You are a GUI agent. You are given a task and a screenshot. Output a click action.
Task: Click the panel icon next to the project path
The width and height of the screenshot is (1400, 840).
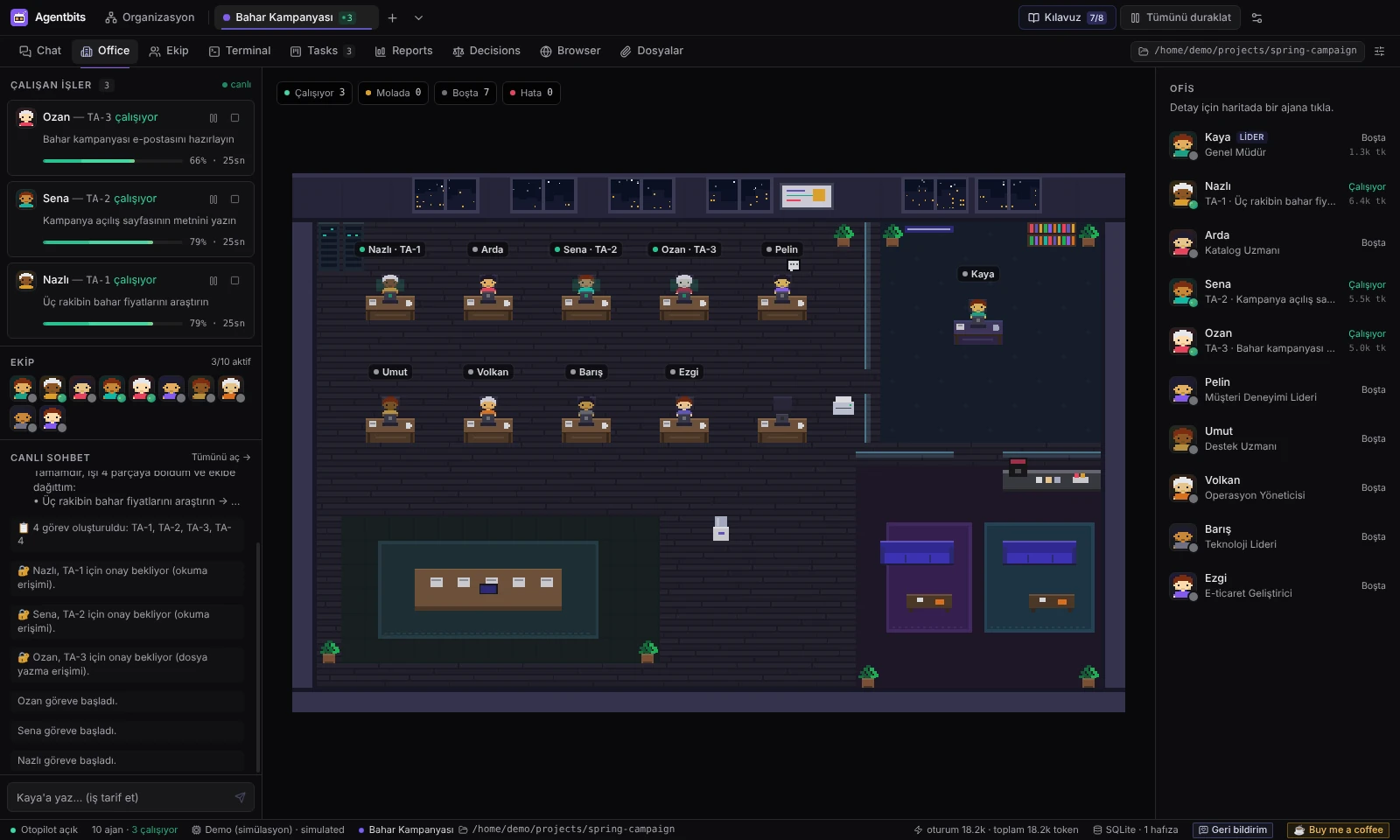(x=1380, y=51)
